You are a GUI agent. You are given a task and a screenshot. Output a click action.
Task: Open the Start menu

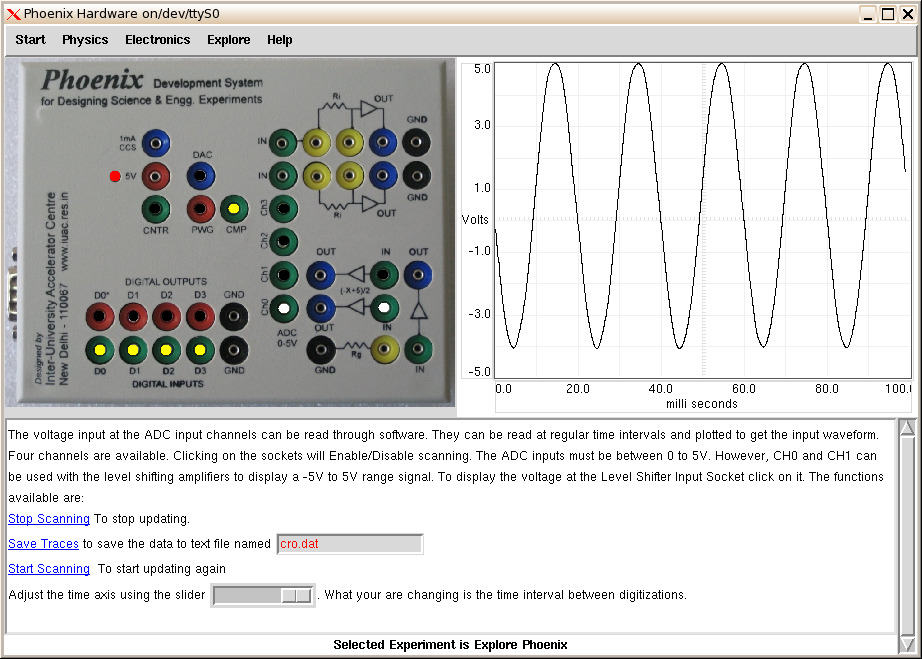30,39
